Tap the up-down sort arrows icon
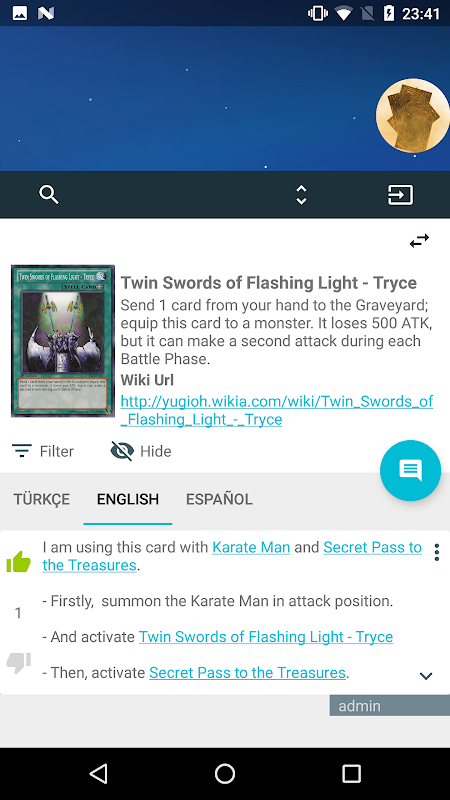 302,194
